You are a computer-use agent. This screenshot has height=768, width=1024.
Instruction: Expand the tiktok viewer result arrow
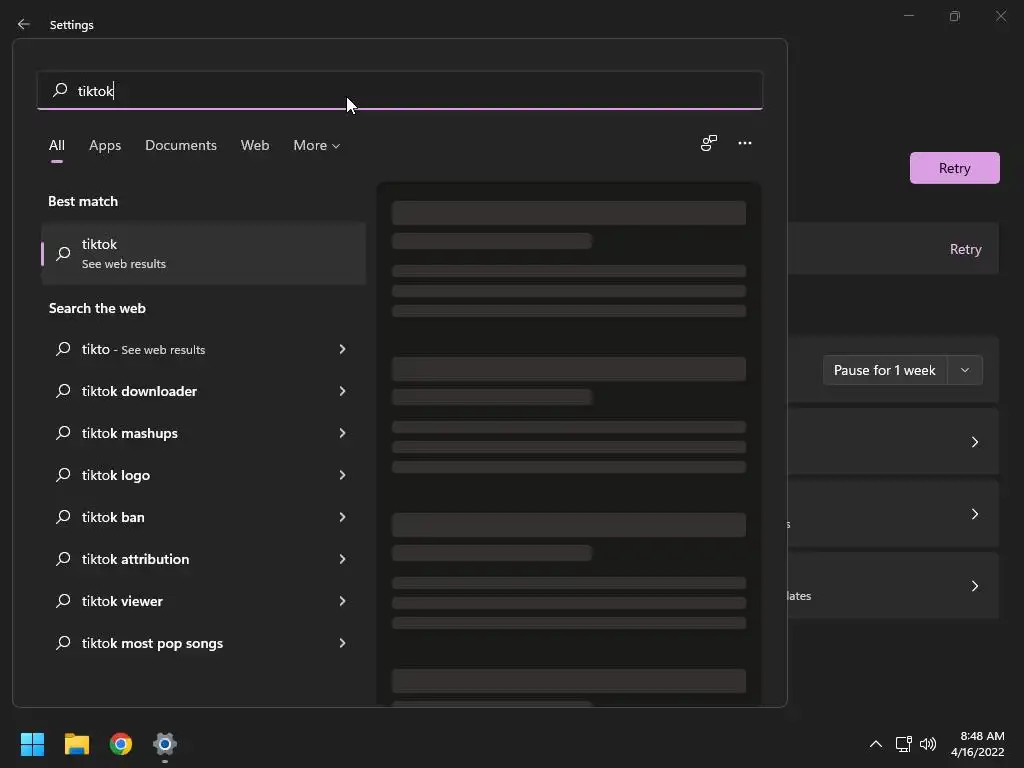click(342, 601)
